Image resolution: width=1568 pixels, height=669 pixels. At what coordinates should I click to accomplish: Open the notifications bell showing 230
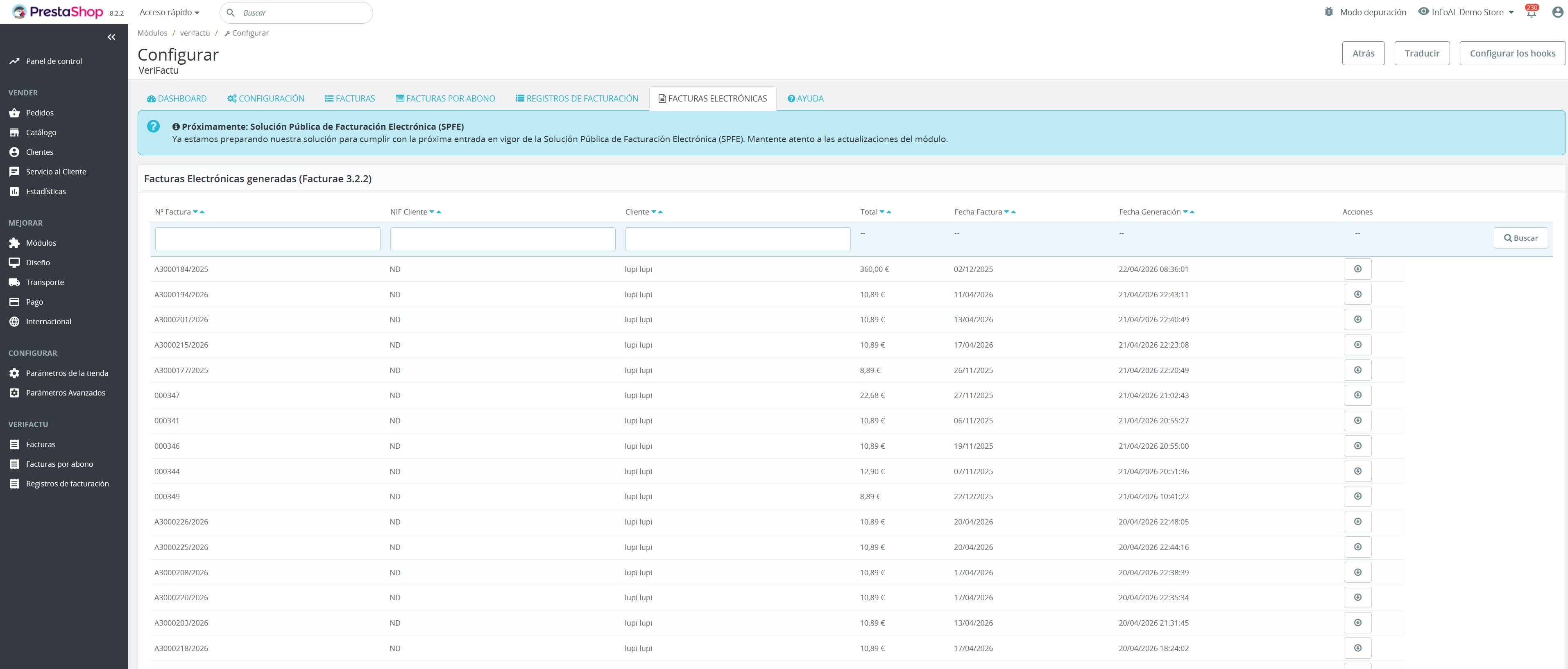click(1532, 11)
